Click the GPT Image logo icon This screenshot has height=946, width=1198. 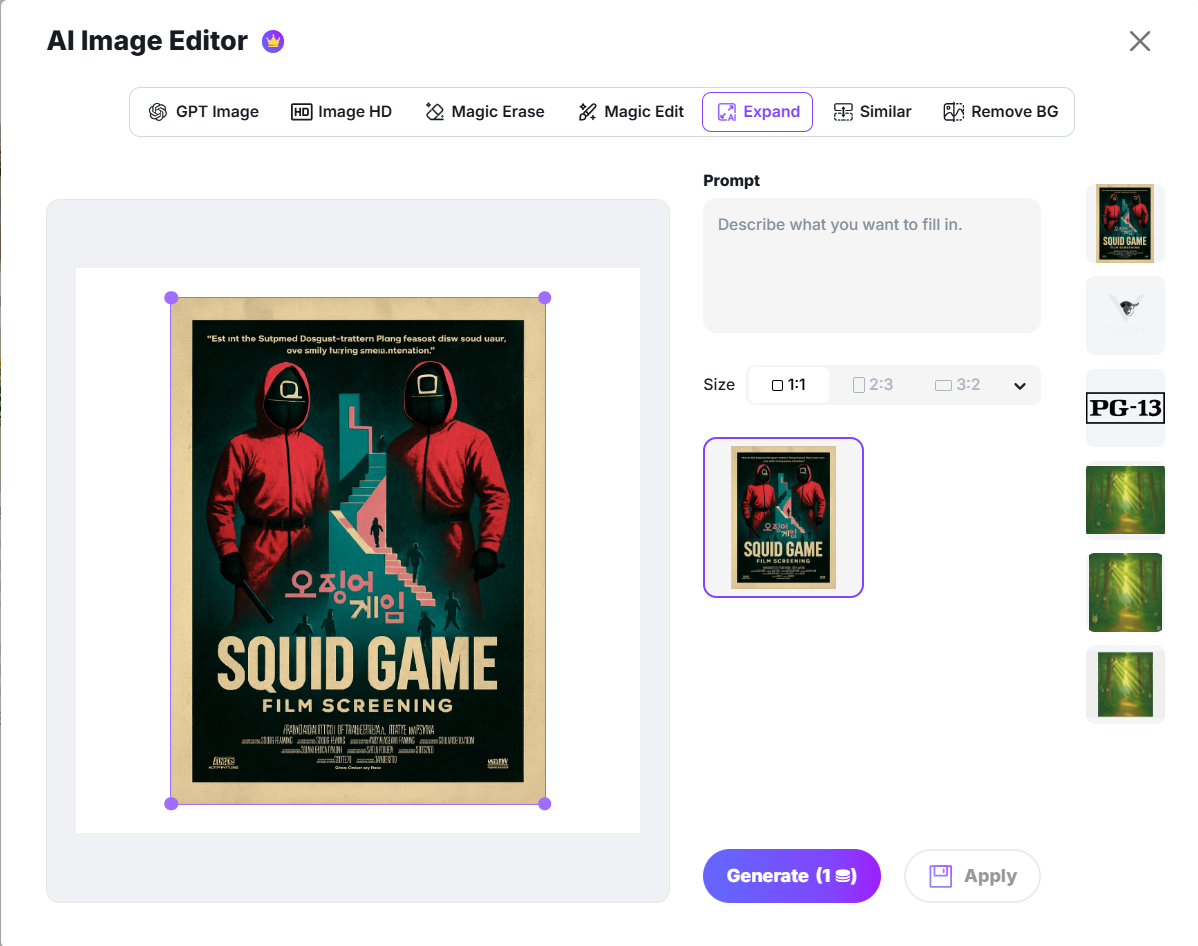pos(158,112)
